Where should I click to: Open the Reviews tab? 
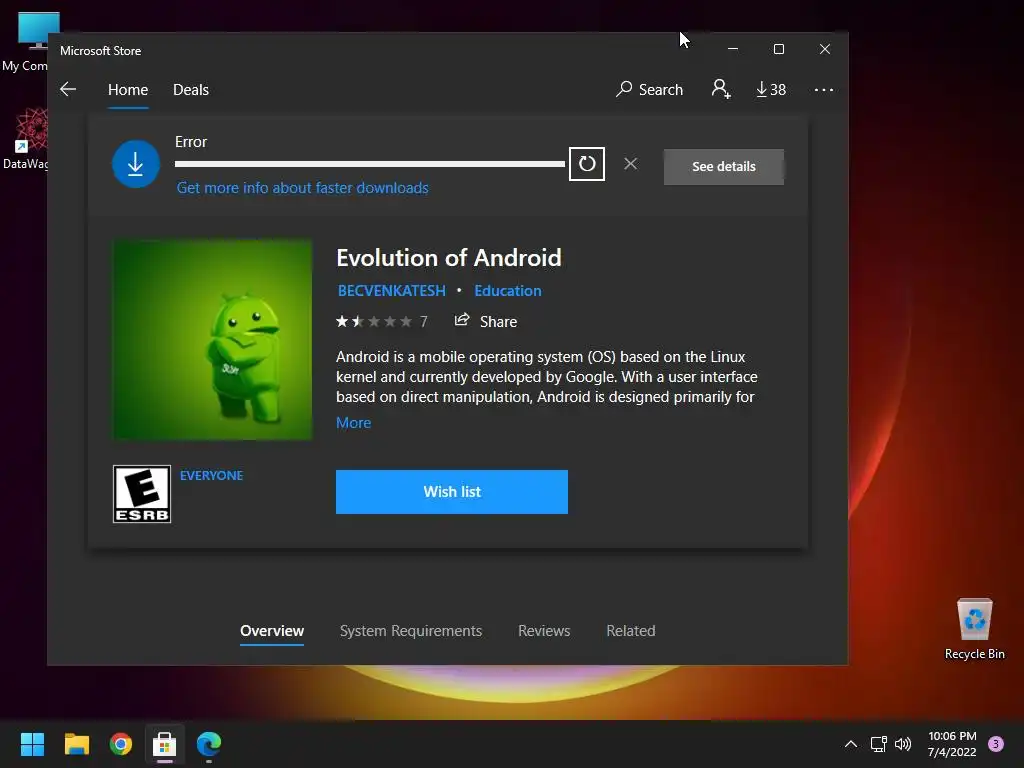(544, 631)
